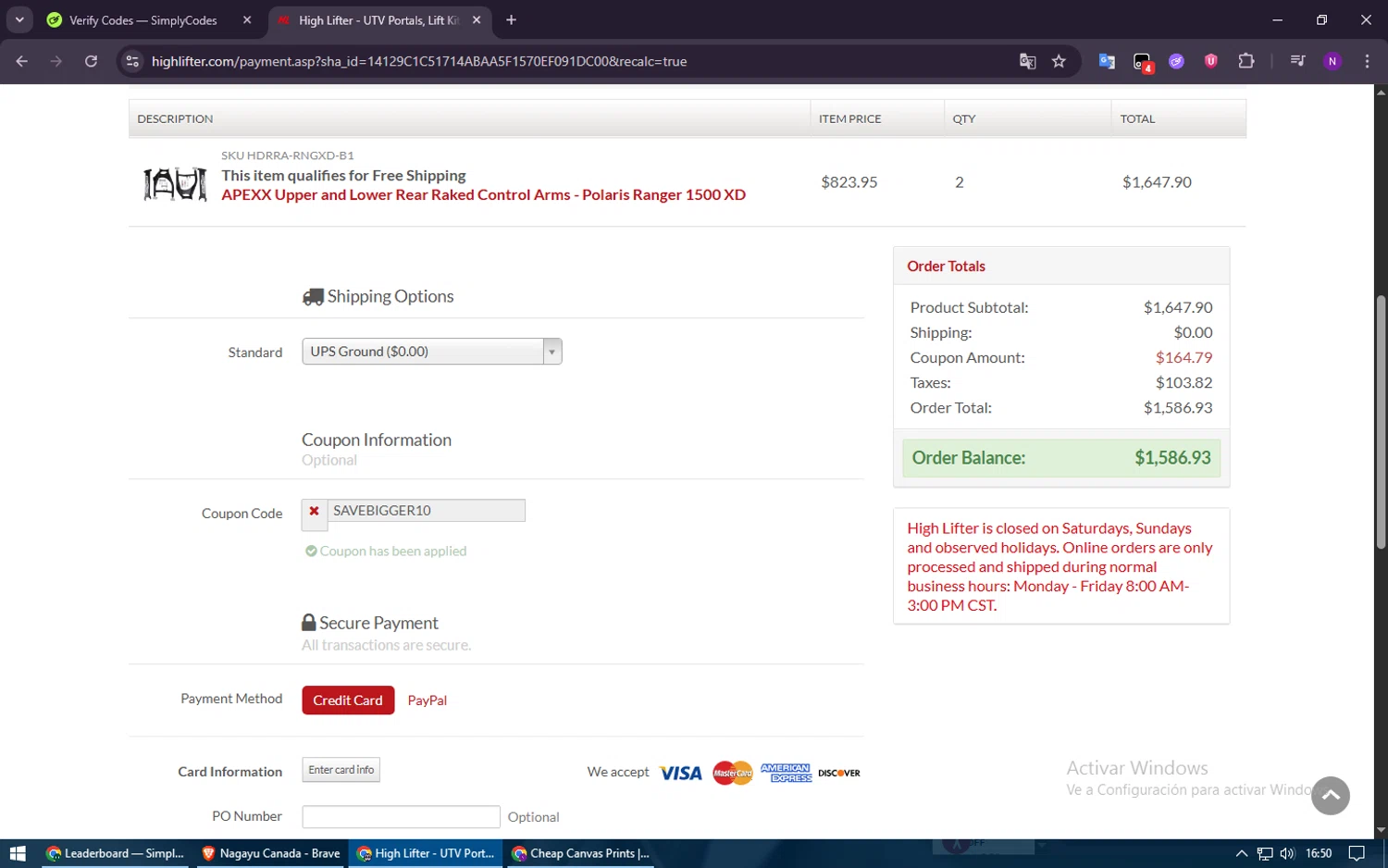Screen dimensions: 1388x868
Task: Open Leaderboard SimplyCodes taskbar window
Action: [x=115, y=853]
